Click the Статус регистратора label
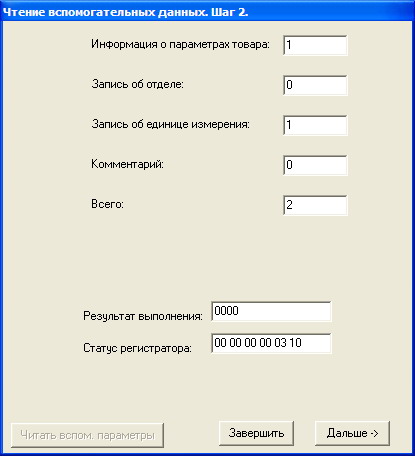415x456 pixels. pyautogui.click(x=137, y=348)
